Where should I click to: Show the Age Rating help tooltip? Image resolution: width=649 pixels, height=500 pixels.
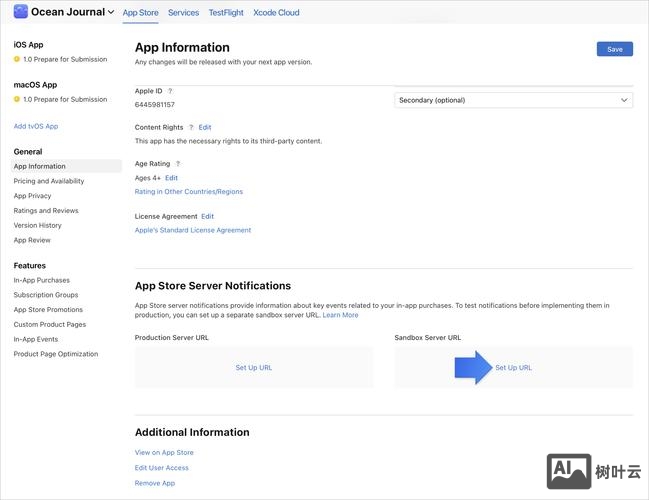[x=178, y=163]
